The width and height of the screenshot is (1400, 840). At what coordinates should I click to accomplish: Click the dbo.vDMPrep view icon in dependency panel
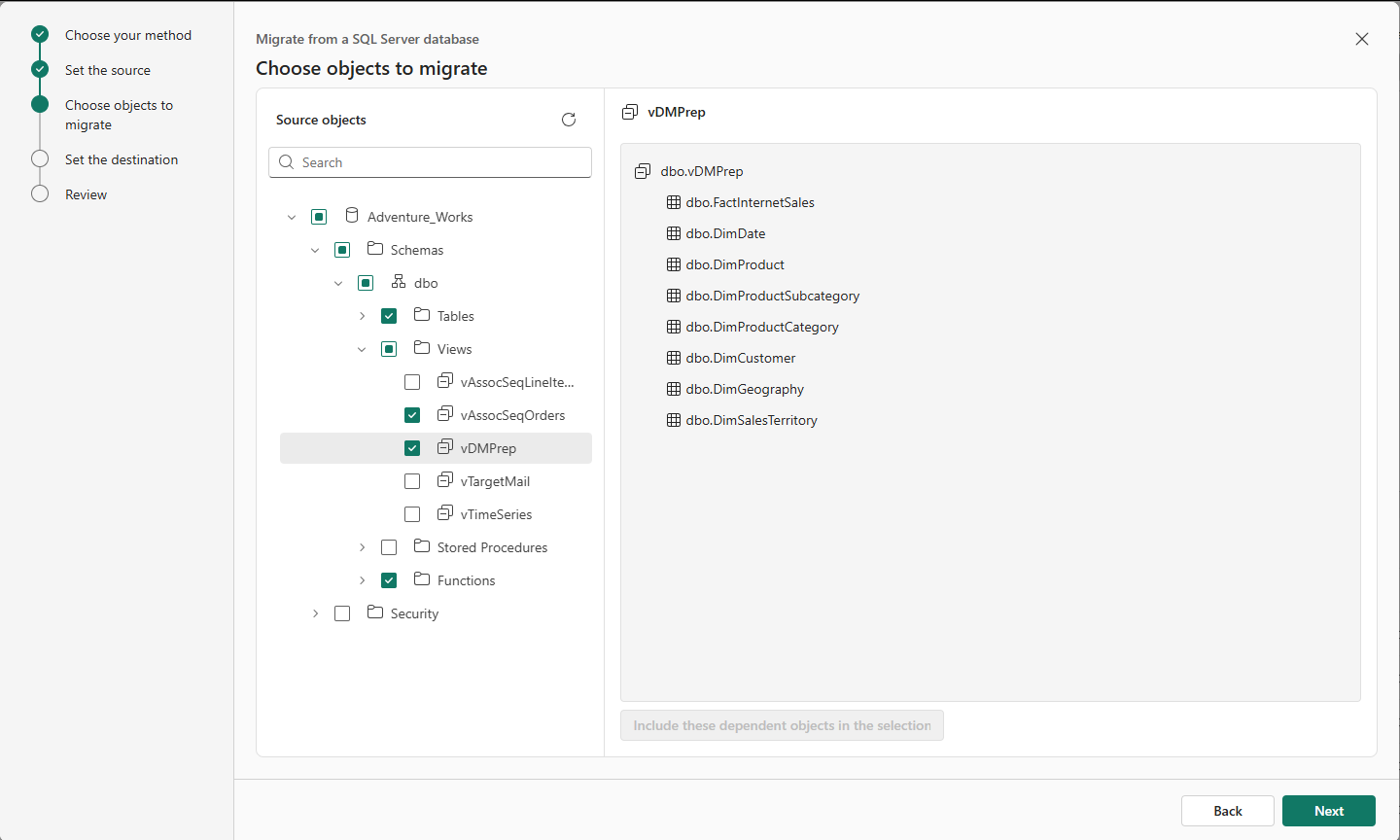[x=643, y=171]
